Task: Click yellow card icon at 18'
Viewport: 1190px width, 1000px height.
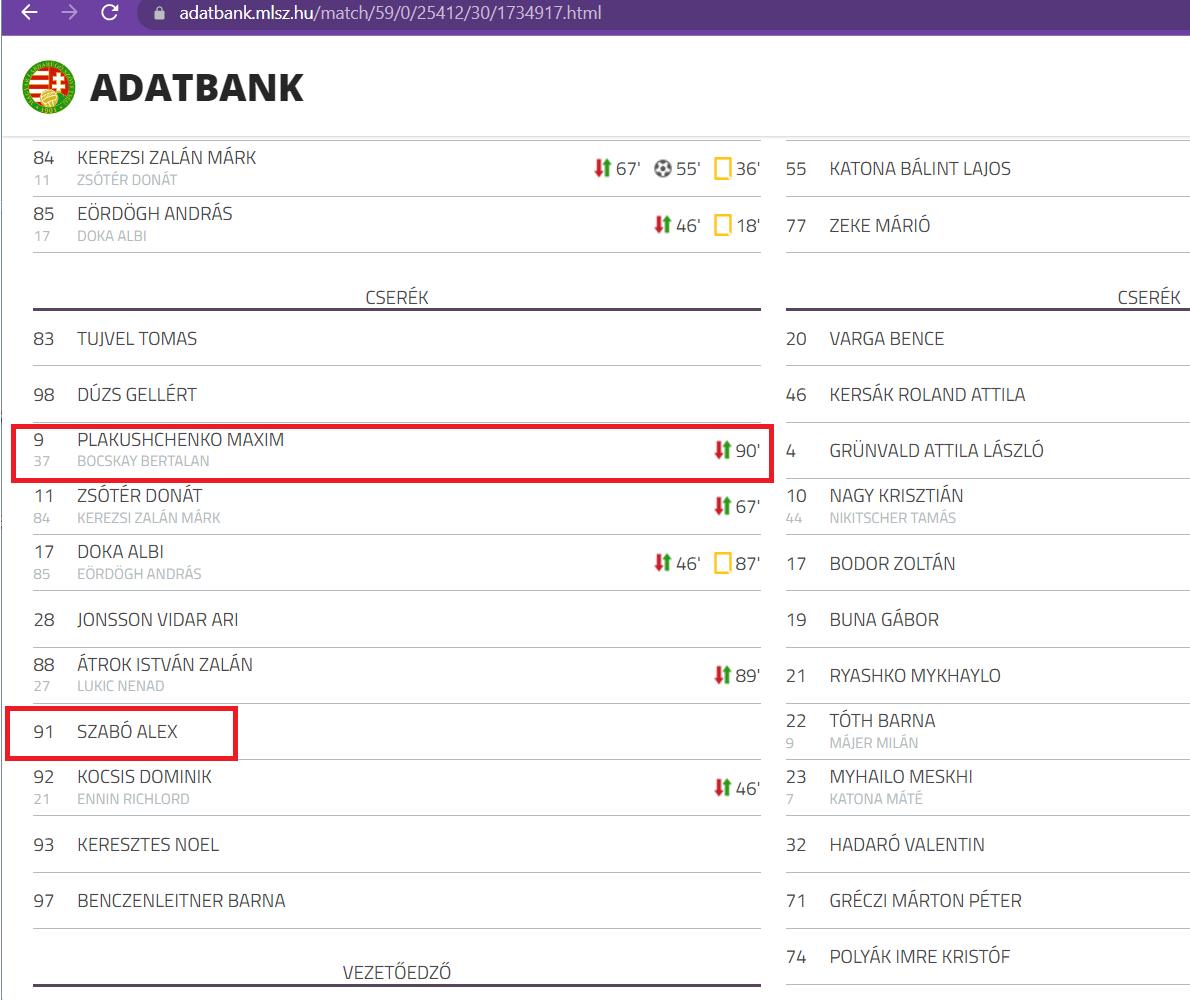Action: (x=722, y=225)
